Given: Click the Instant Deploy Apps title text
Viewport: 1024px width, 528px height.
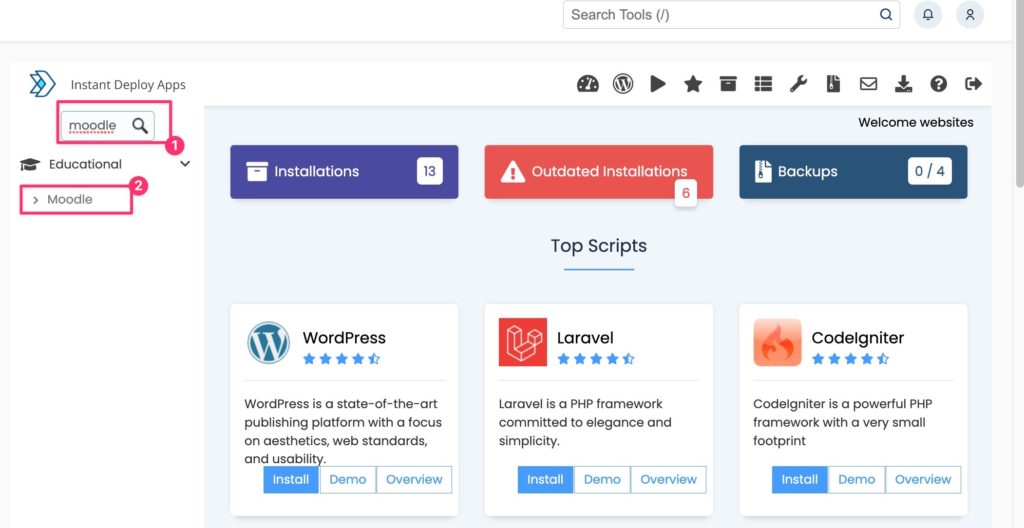Looking at the screenshot, I should tap(128, 85).
